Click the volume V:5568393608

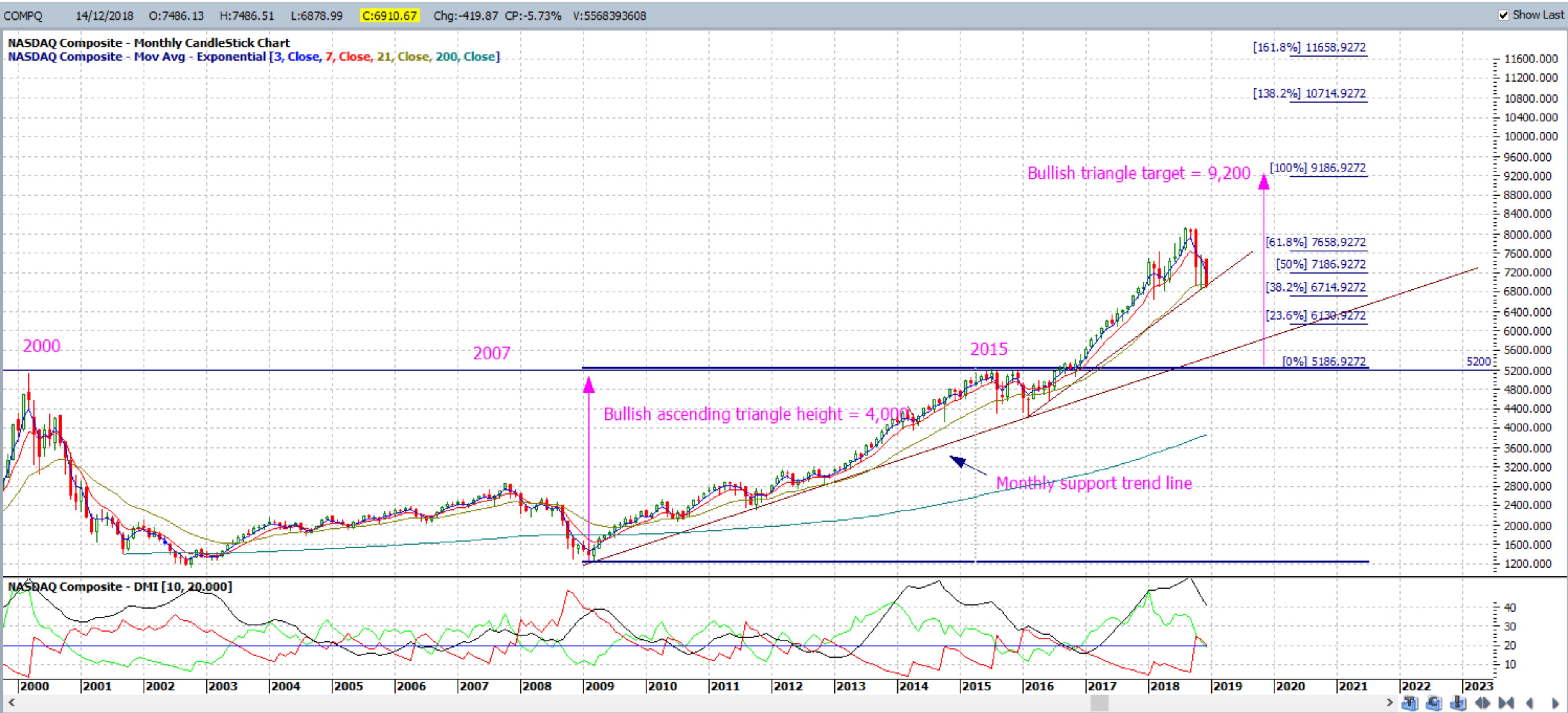click(x=609, y=16)
